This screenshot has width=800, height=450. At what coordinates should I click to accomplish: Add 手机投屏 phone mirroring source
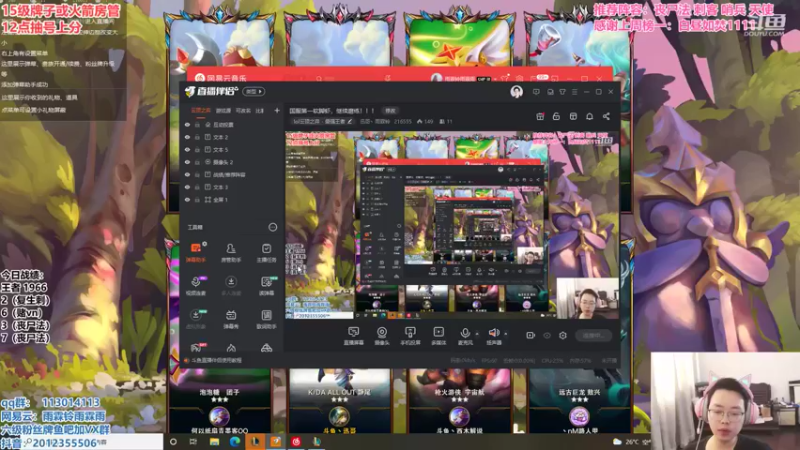(410, 336)
